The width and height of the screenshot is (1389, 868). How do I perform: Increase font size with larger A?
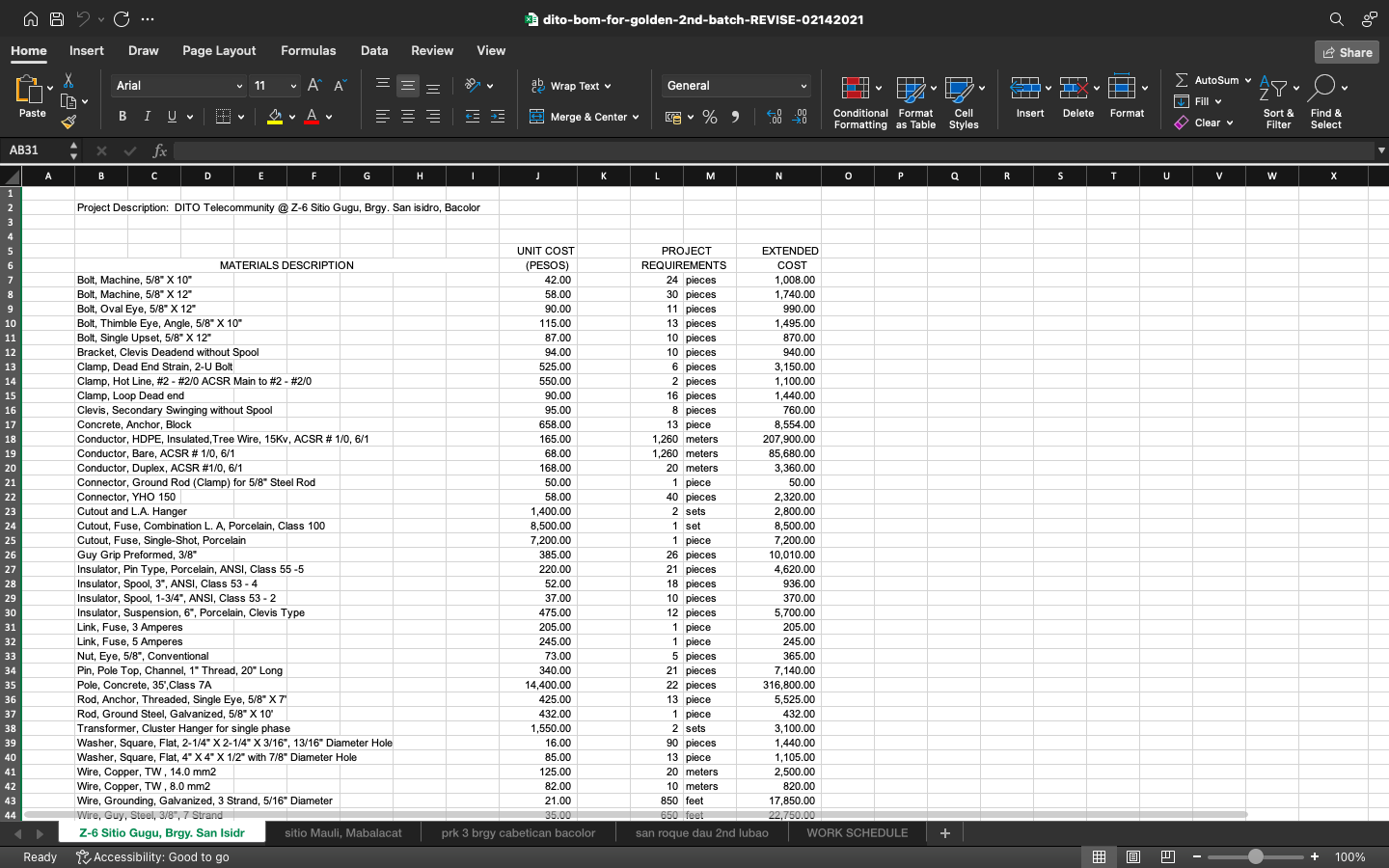(313, 86)
